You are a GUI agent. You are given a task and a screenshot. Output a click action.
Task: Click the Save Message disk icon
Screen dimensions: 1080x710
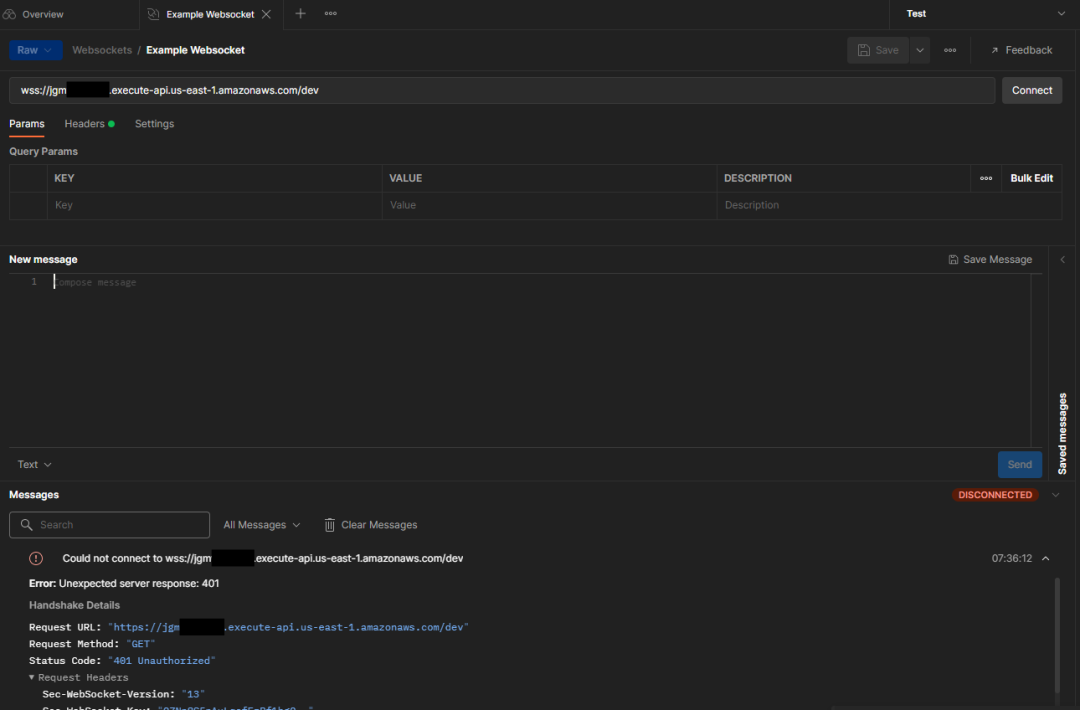click(954, 259)
